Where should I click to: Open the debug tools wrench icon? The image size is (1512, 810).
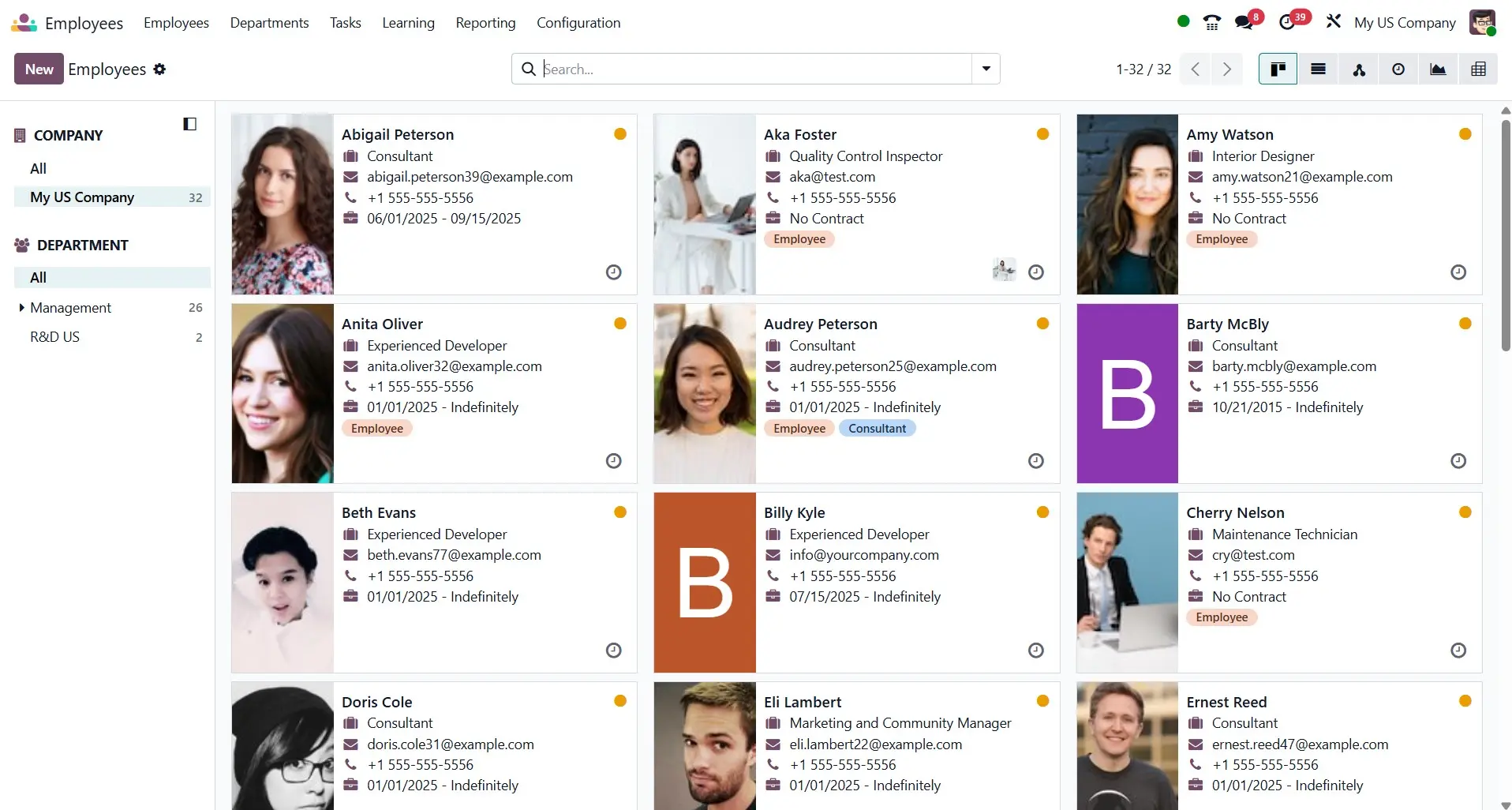pos(1334,22)
